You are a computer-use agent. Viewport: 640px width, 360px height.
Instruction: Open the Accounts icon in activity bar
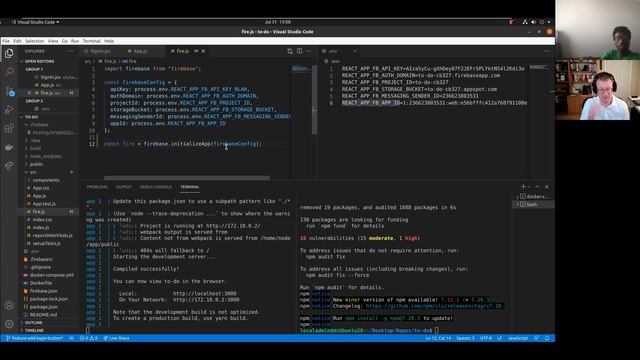9,305
